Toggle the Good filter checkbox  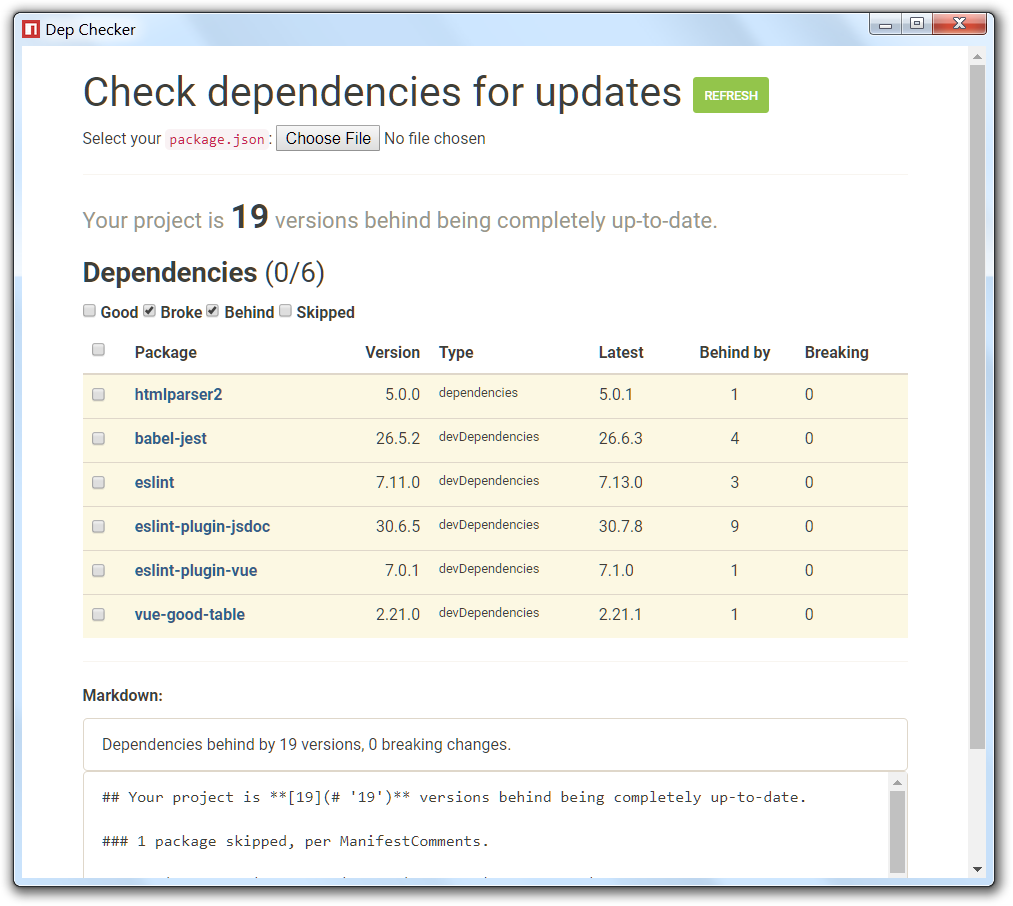[x=89, y=311]
